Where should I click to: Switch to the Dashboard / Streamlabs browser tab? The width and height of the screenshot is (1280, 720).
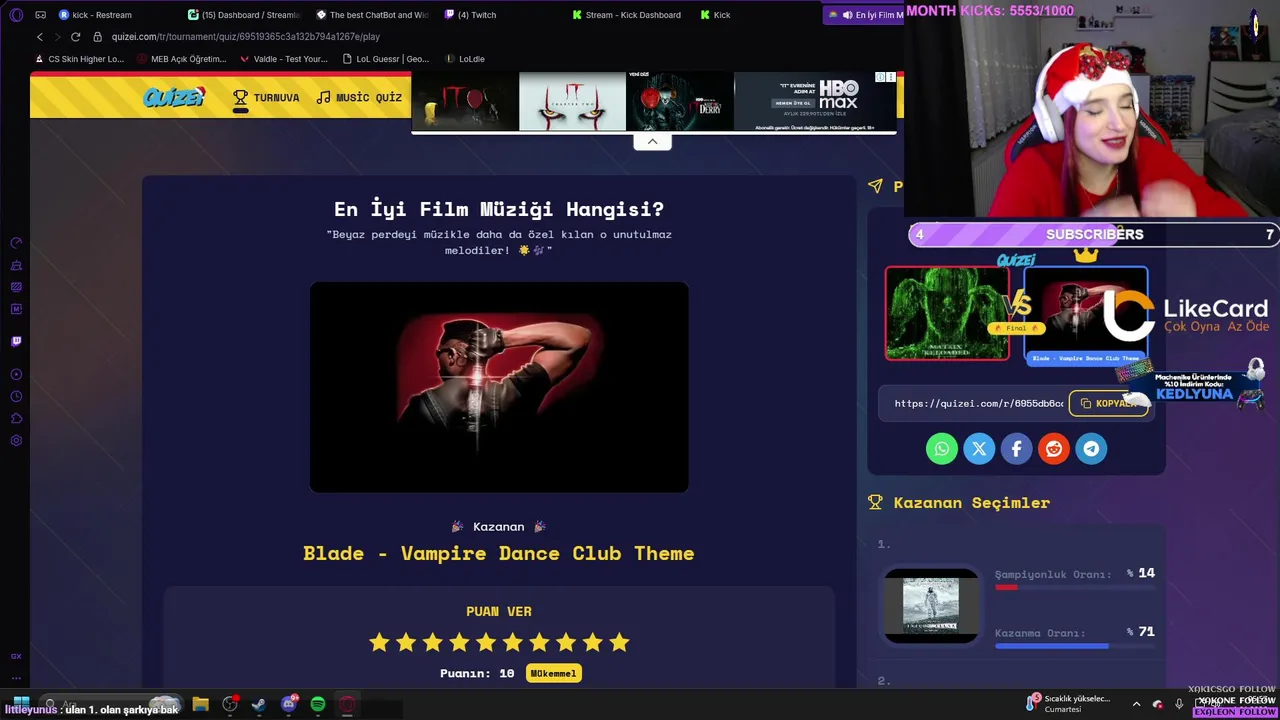click(x=244, y=15)
